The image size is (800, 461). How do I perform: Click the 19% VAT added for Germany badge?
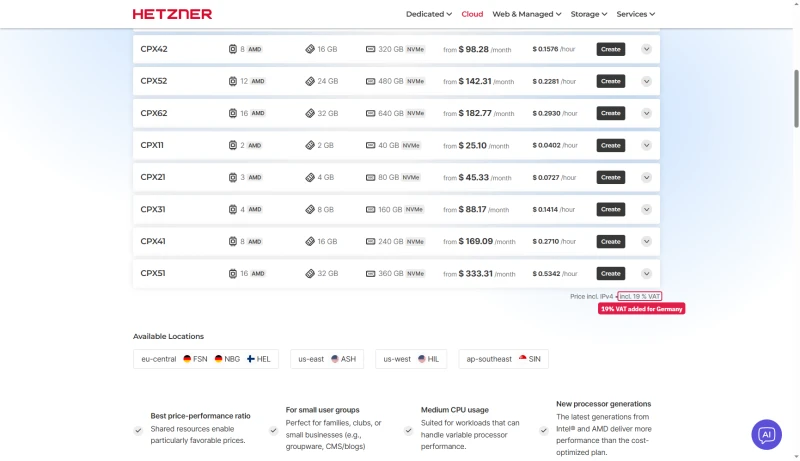tap(641, 309)
